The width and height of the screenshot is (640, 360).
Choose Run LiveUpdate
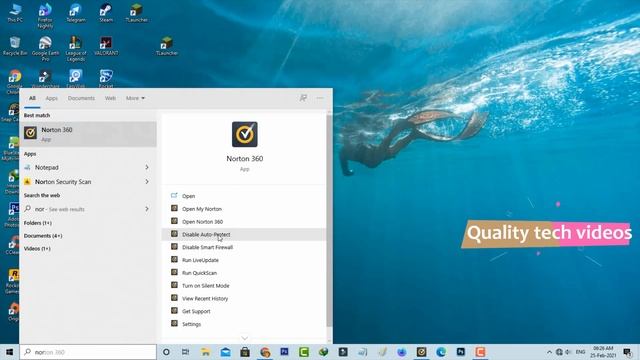click(244, 260)
